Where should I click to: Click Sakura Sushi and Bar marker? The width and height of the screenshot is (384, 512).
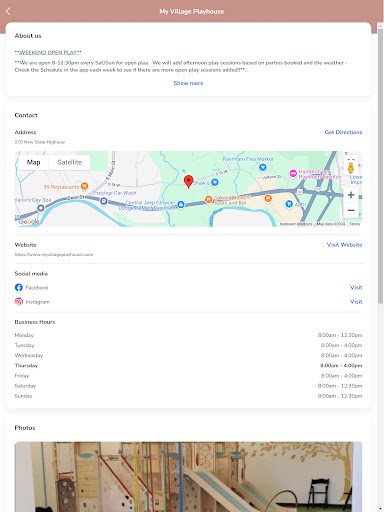pyautogui.click(x=208, y=199)
